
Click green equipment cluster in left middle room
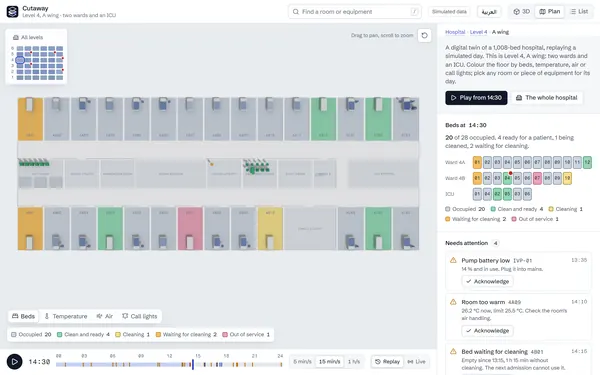(34, 163)
